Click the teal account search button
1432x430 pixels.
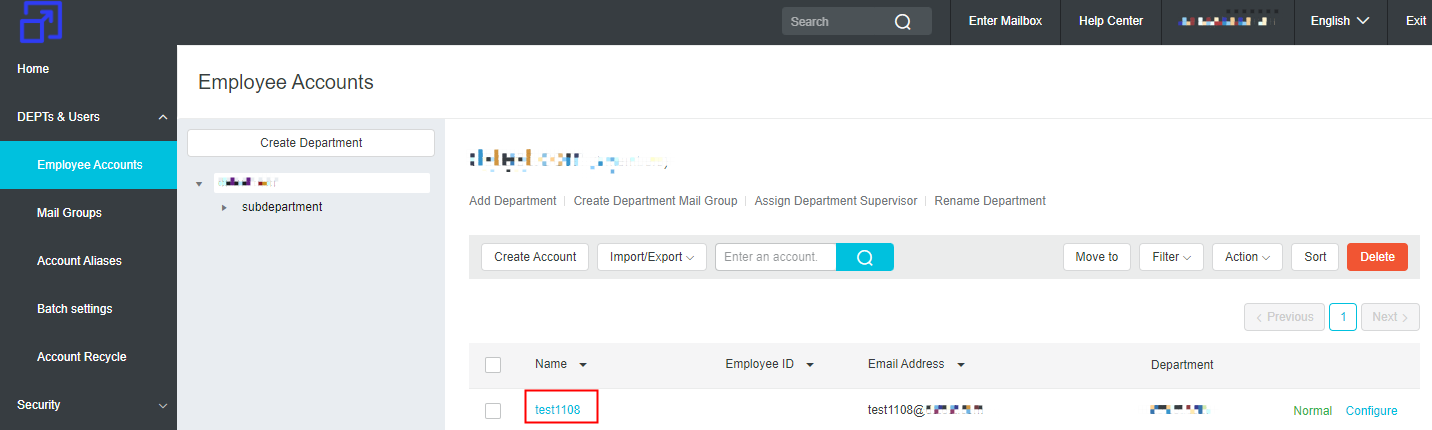(x=865, y=257)
